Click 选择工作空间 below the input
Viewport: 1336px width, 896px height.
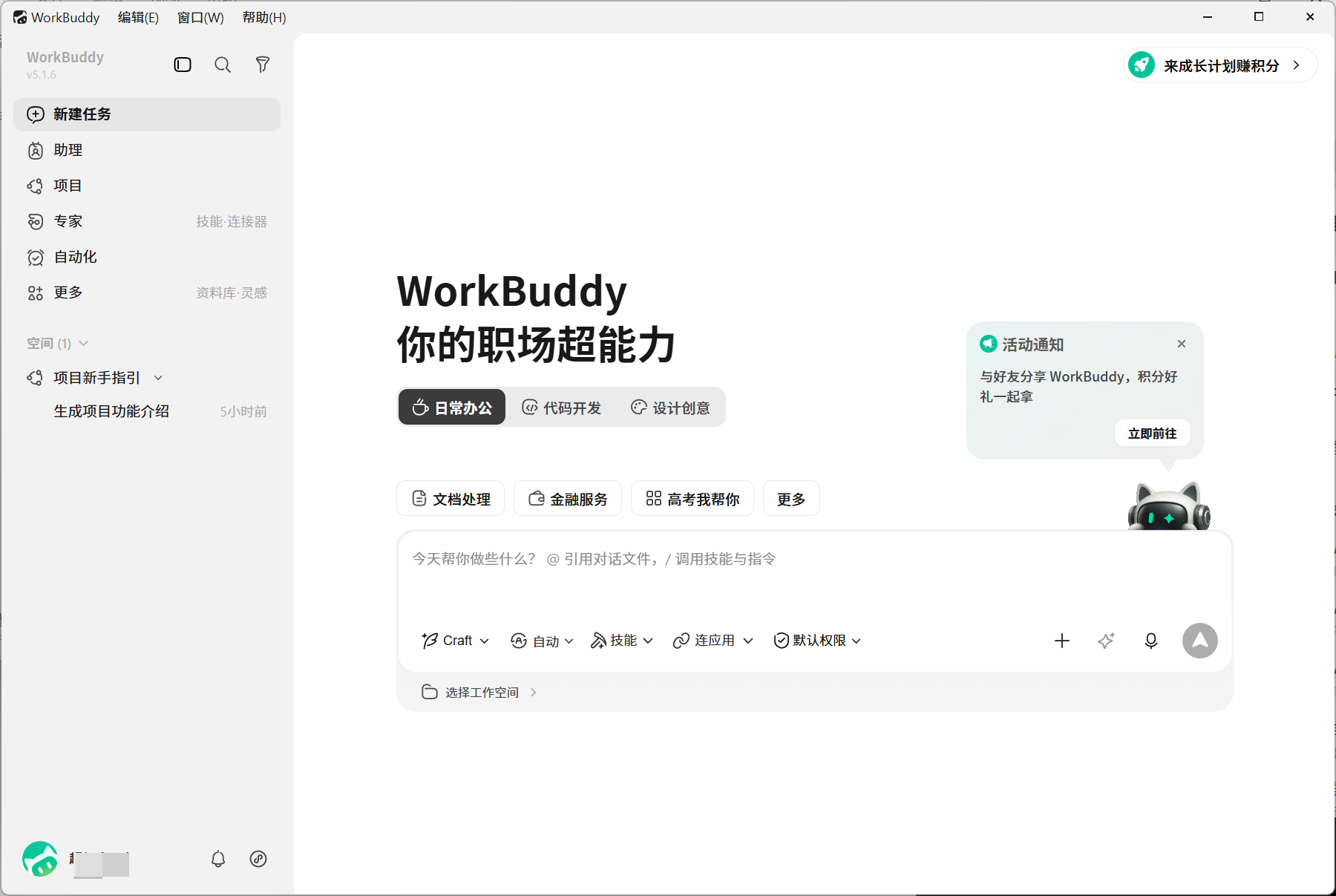point(479,693)
